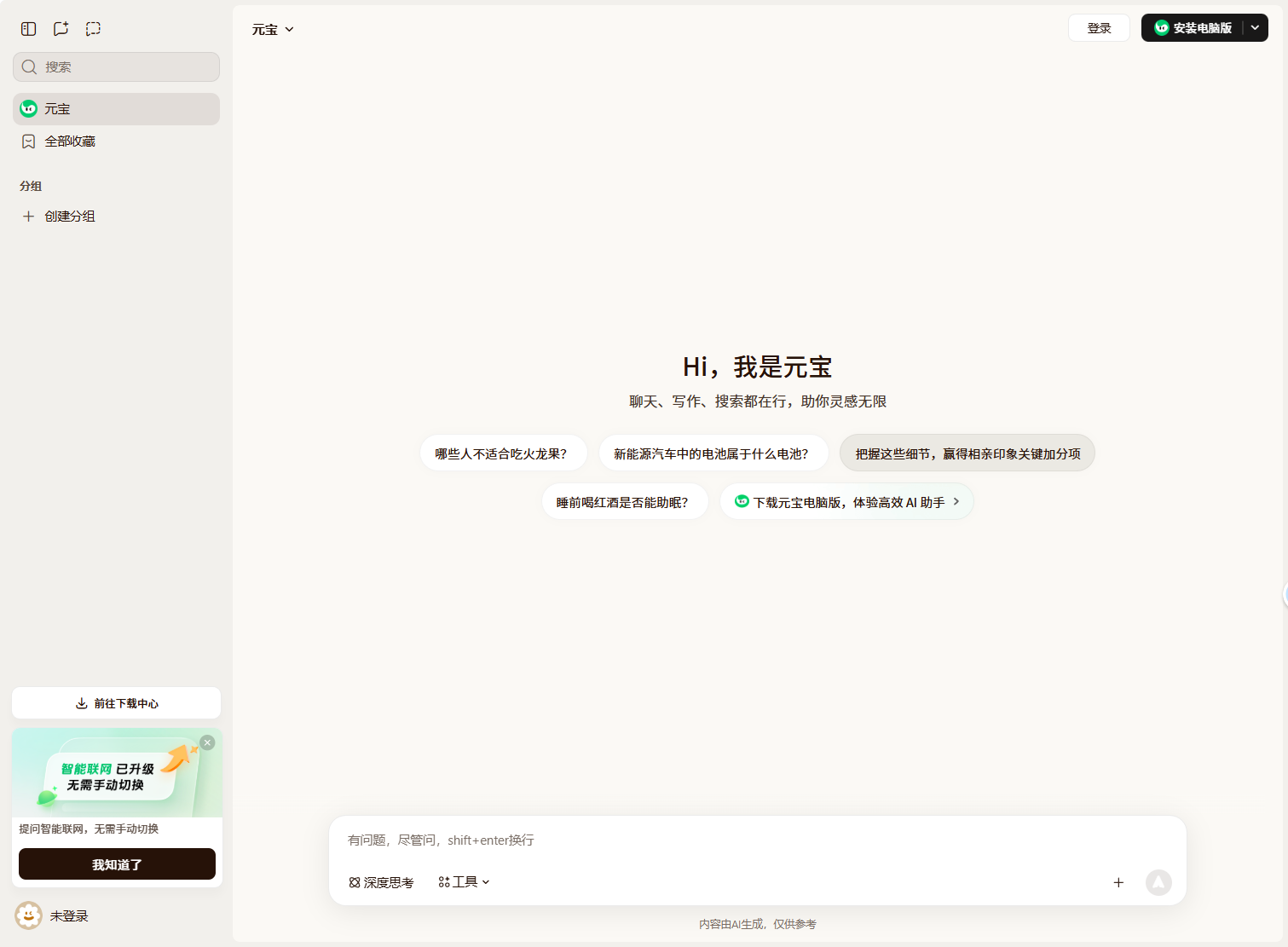Image resolution: width=1288 pixels, height=947 pixels.
Task: Ask 睡前喝红酒是否能助眠？
Action: pyautogui.click(x=625, y=502)
